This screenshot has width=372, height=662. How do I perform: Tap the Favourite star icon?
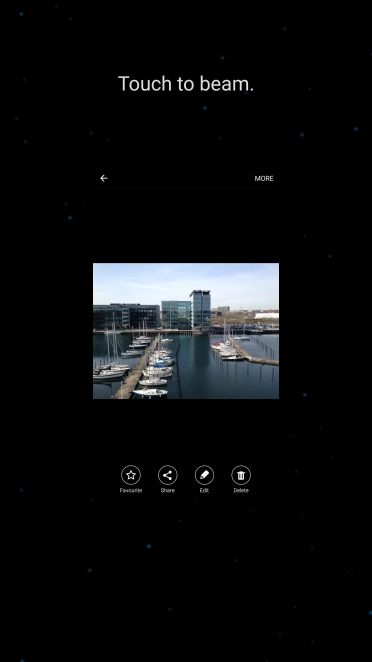pos(131,475)
